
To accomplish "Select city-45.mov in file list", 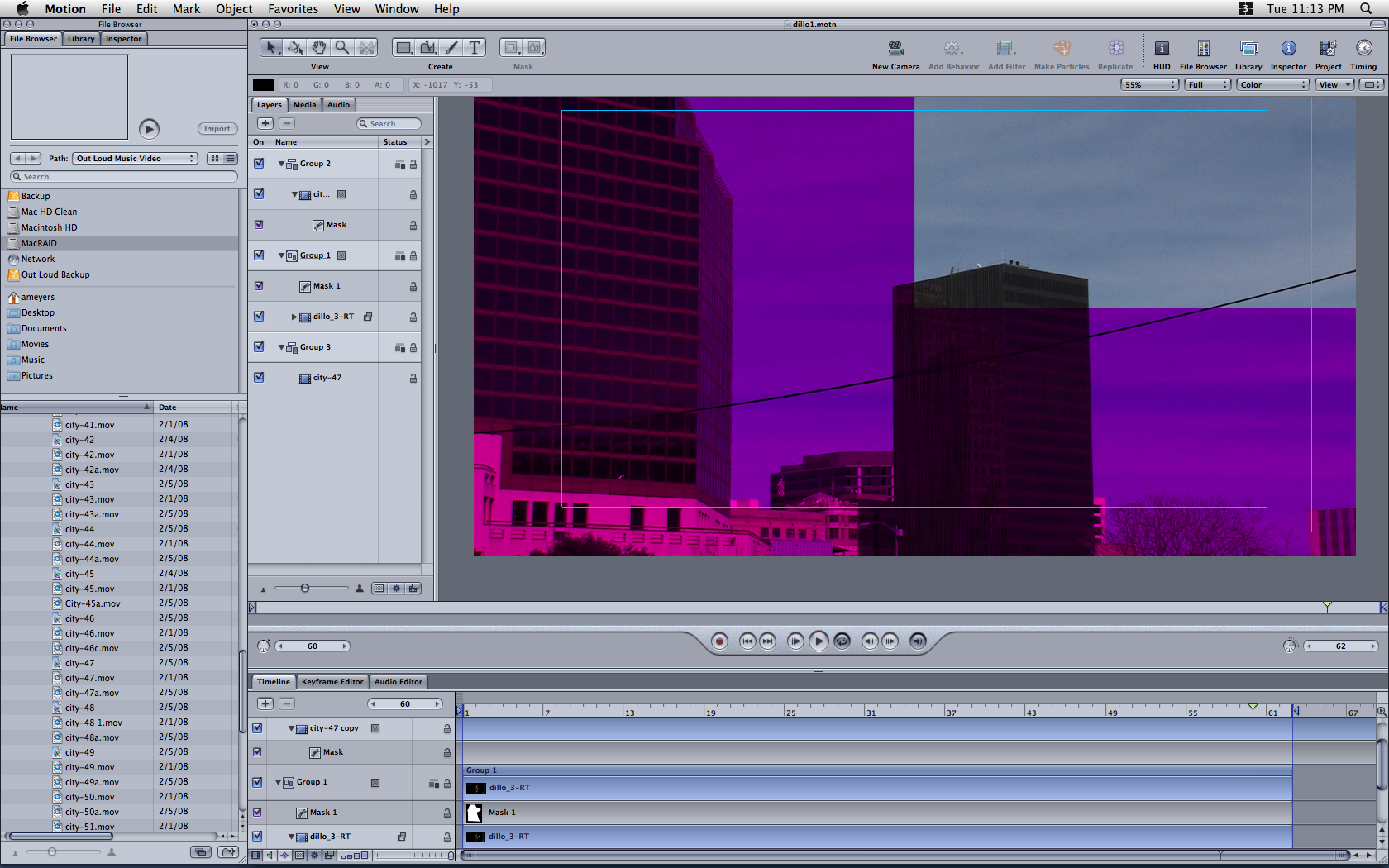I will pos(90,589).
